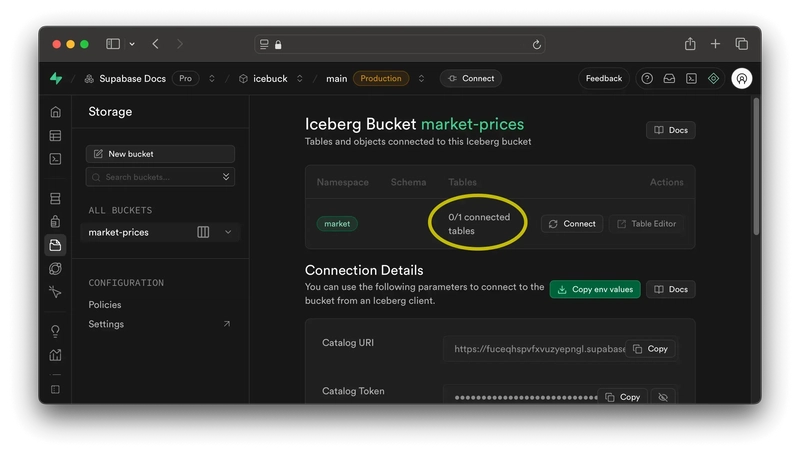The image size is (800, 455).
Task: Click the market namespace badge
Action: (x=337, y=223)
